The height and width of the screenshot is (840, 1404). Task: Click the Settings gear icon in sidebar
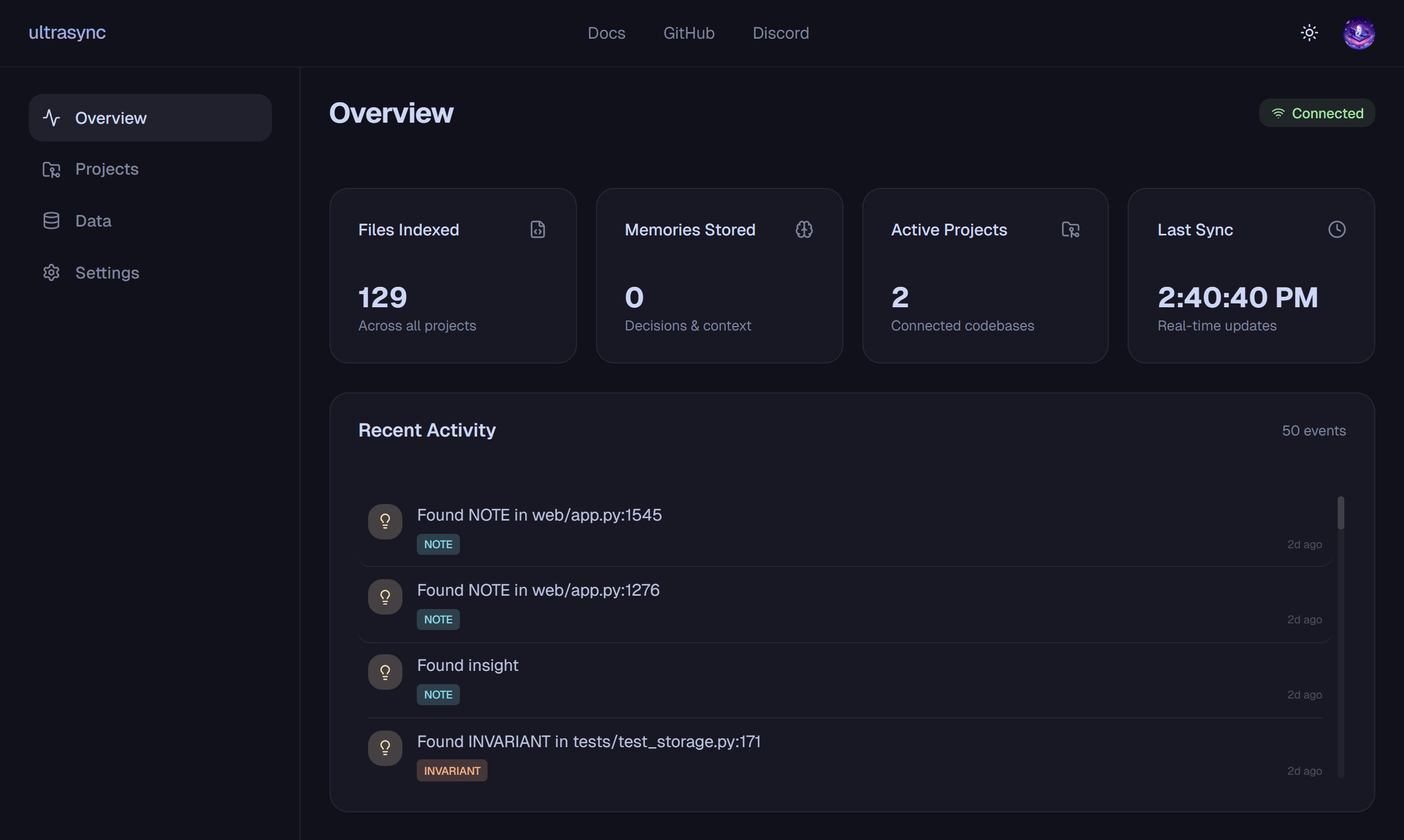[51, 273]
